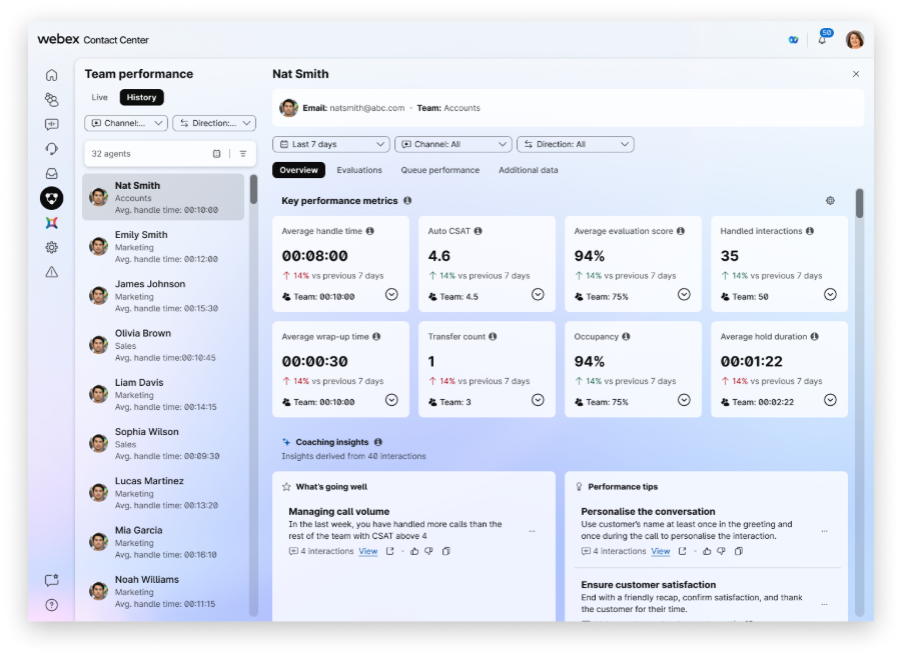Open the Last 7 days dropdown
This screenshot has width=902, height=658.
click(332, 144)
